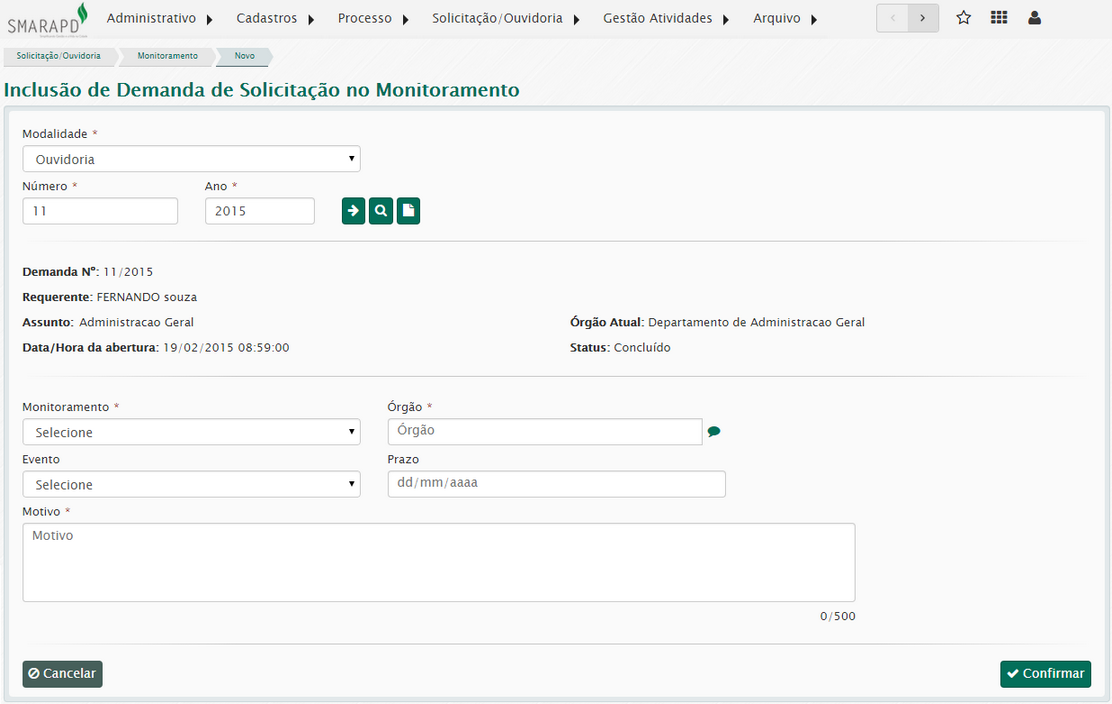
Task: Click the SMARAPD logo
Action: click(x=48, y=19)
